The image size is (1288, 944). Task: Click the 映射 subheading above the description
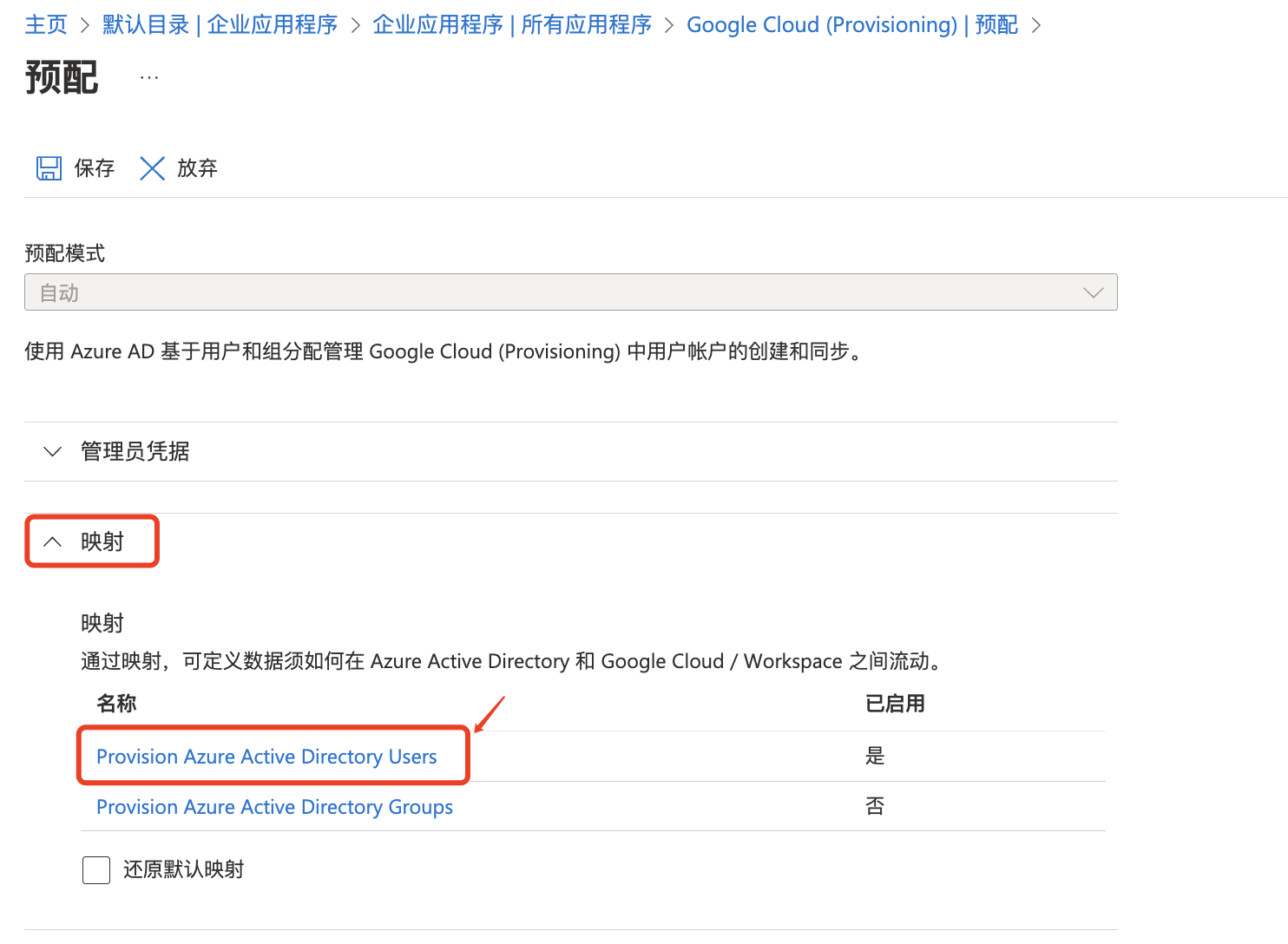pos(102,623)
